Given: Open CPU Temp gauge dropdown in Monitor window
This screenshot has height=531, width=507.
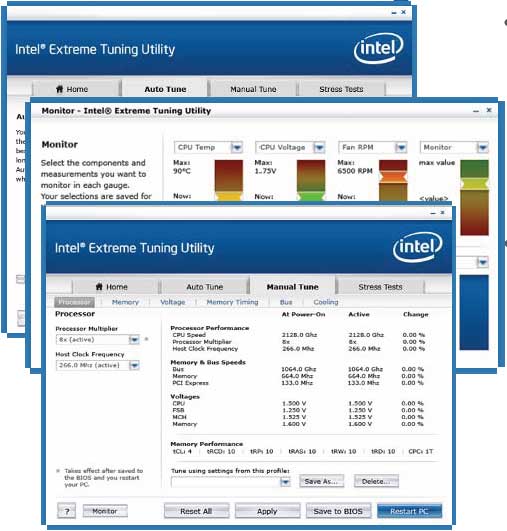Looking at the screenshot, I should (237, 147).
